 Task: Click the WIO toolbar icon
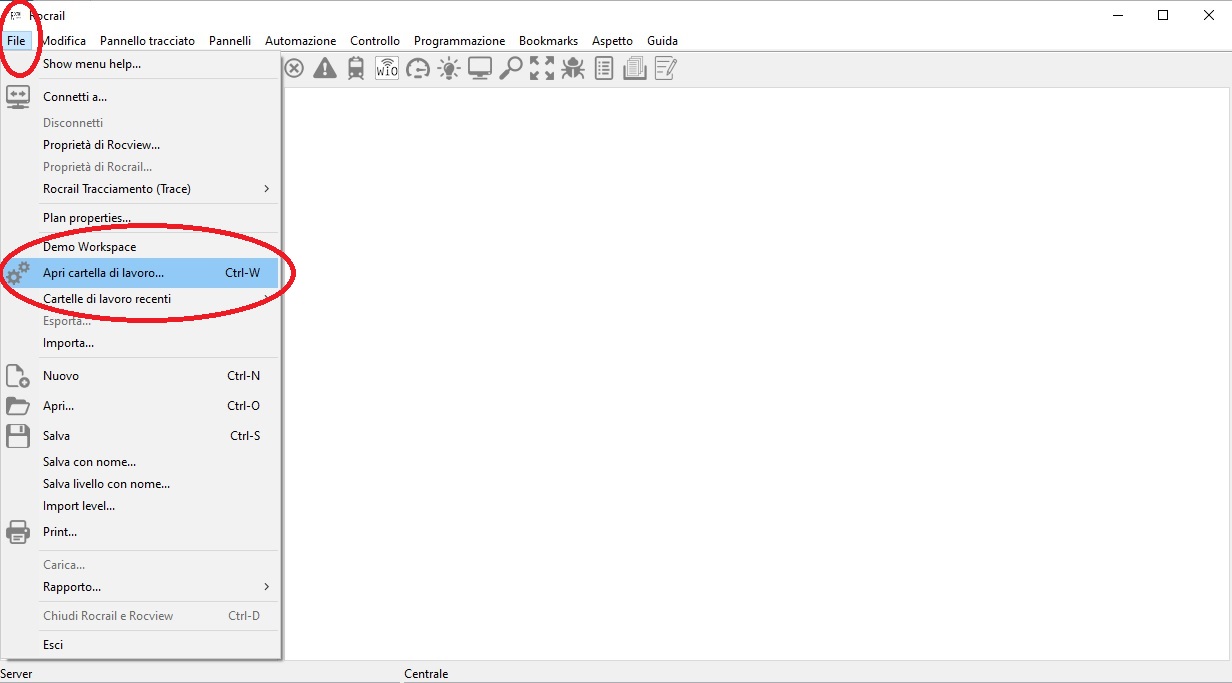386,68
